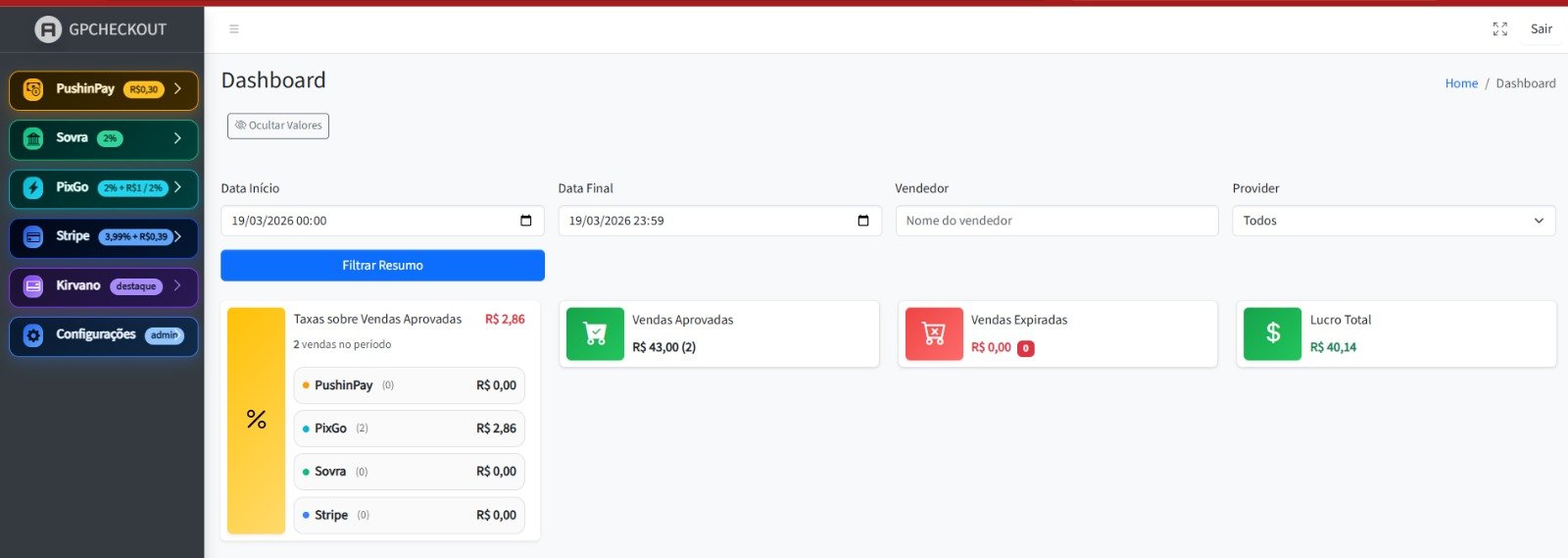Click the Configurações gear icon

click(33, 335)
